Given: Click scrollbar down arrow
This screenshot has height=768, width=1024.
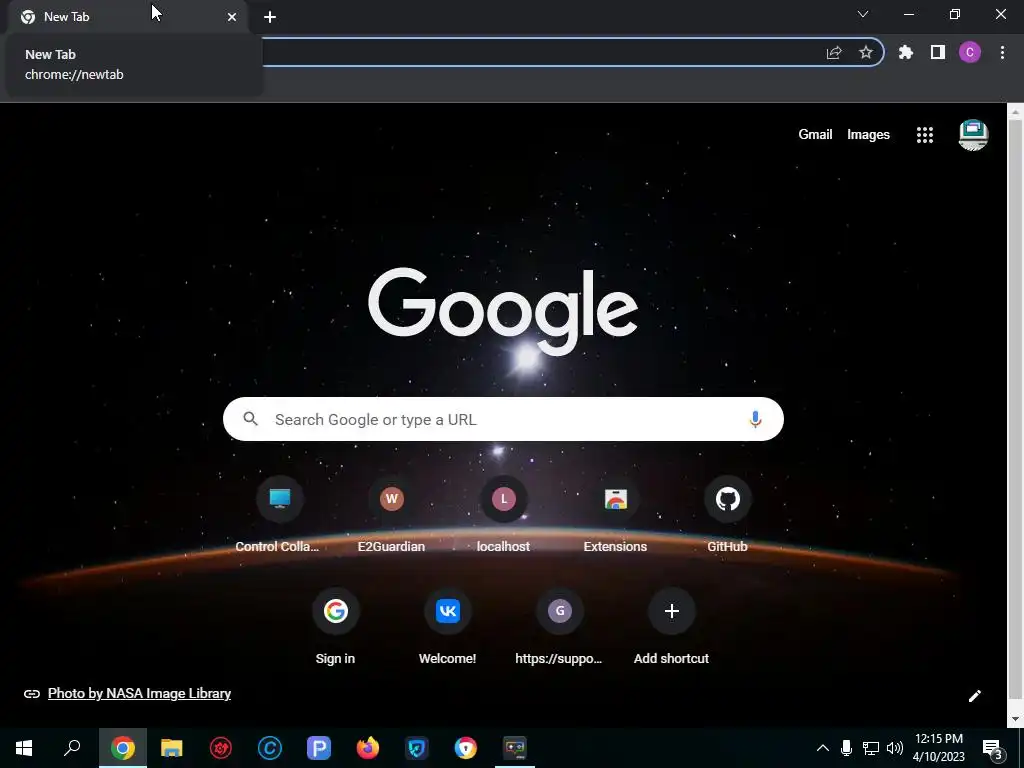Looking at the screenshot, I should pos(1015,720).
